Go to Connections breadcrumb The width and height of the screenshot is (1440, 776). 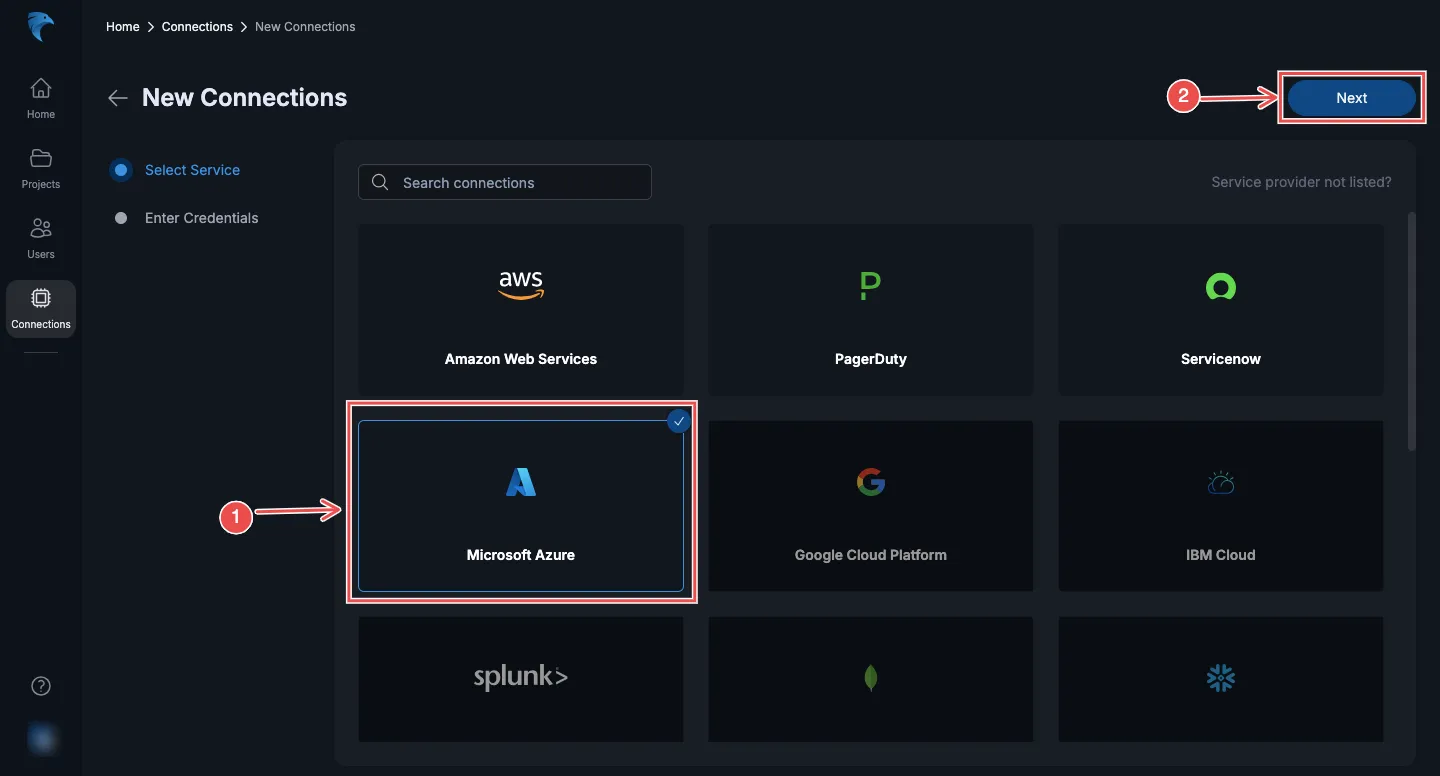[197, 27]
